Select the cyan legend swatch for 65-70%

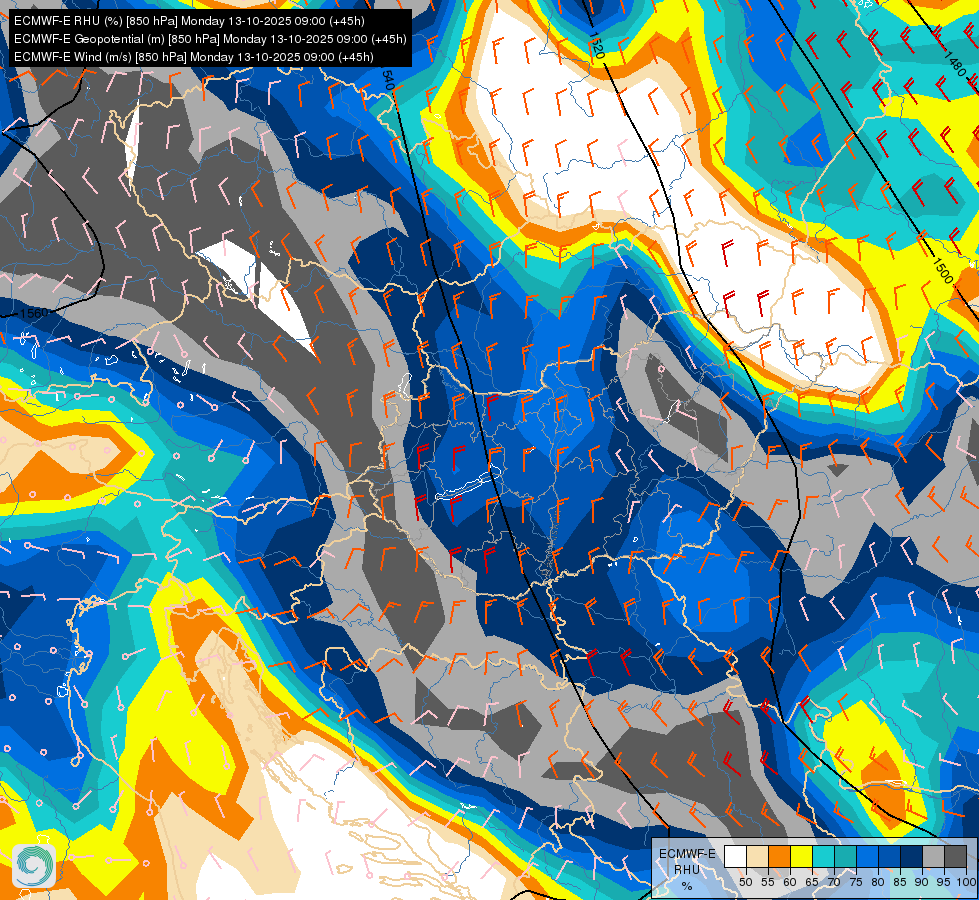pyautogui.click(x=824, y=856)
